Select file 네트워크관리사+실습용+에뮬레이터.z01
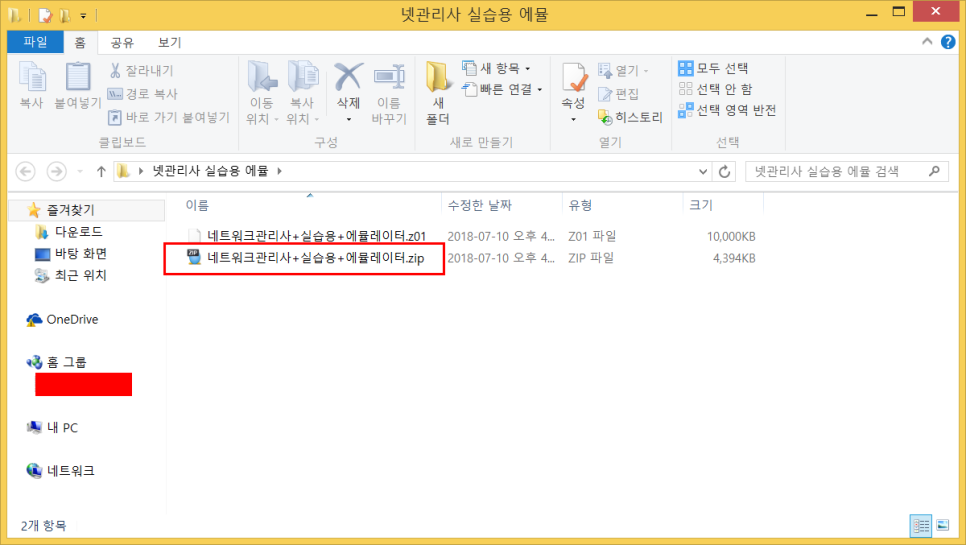Screen dimensions: 966x545 [x=316, y=236]
